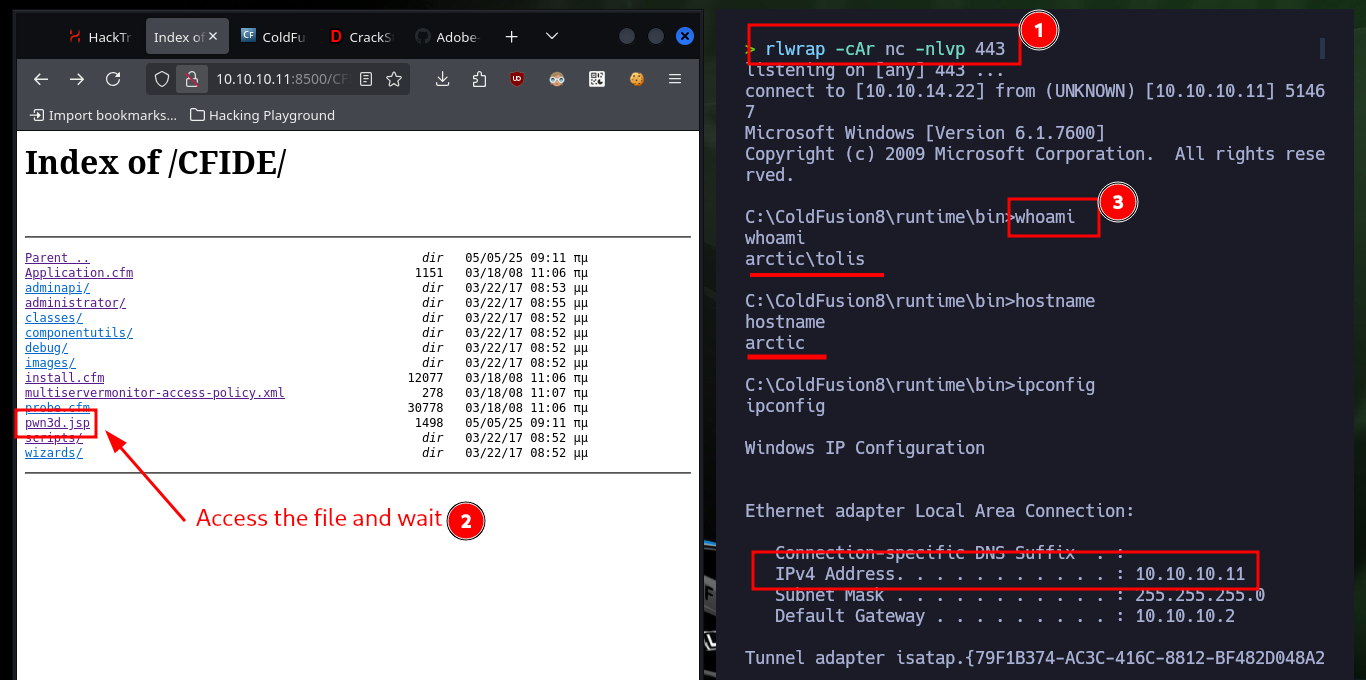Click Import bookmarks in bookmarks bar
This screenshot has width=1366, height=680.
pyautogui.click(x=103, y=115)
